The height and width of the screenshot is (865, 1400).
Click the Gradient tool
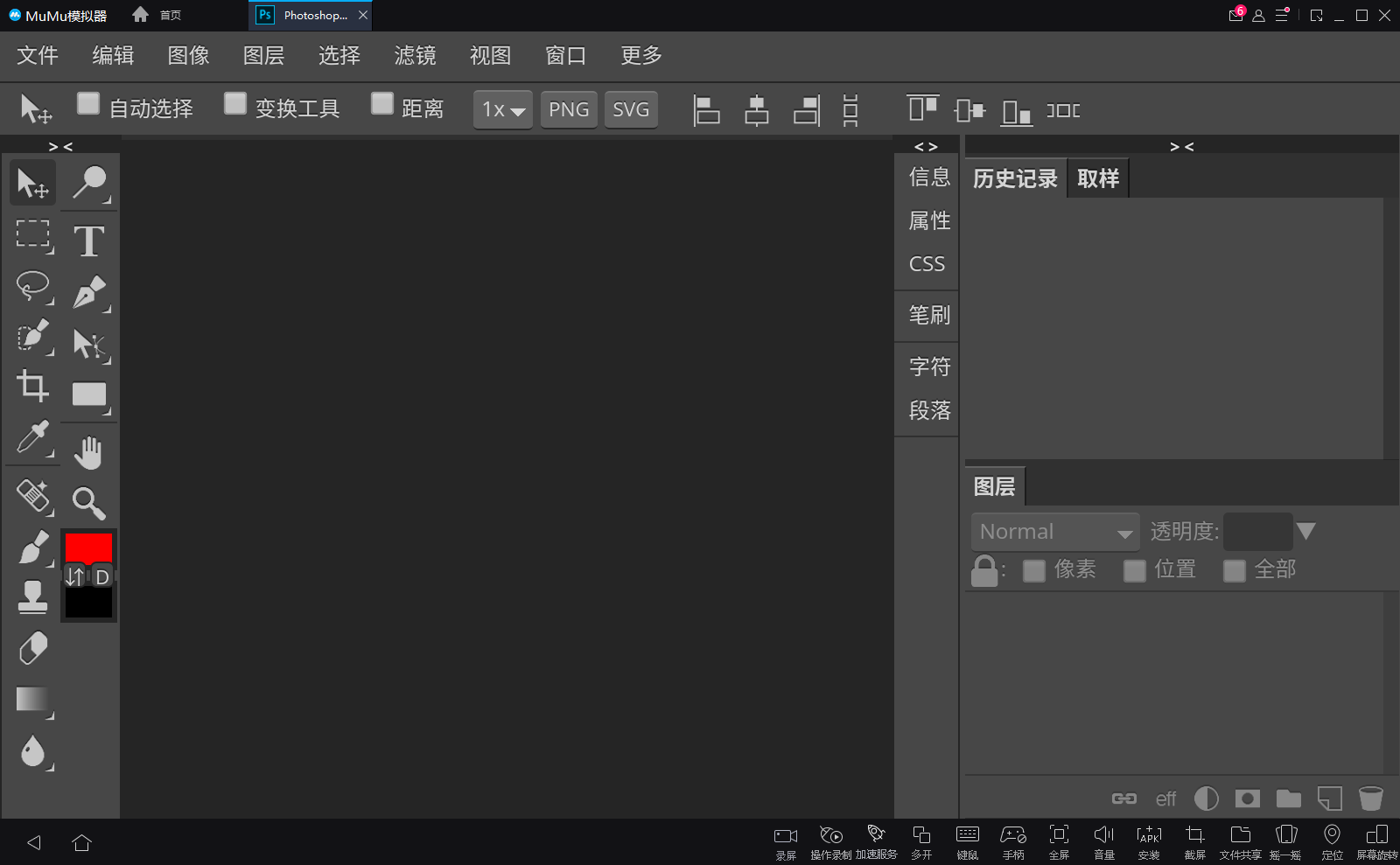33,700
